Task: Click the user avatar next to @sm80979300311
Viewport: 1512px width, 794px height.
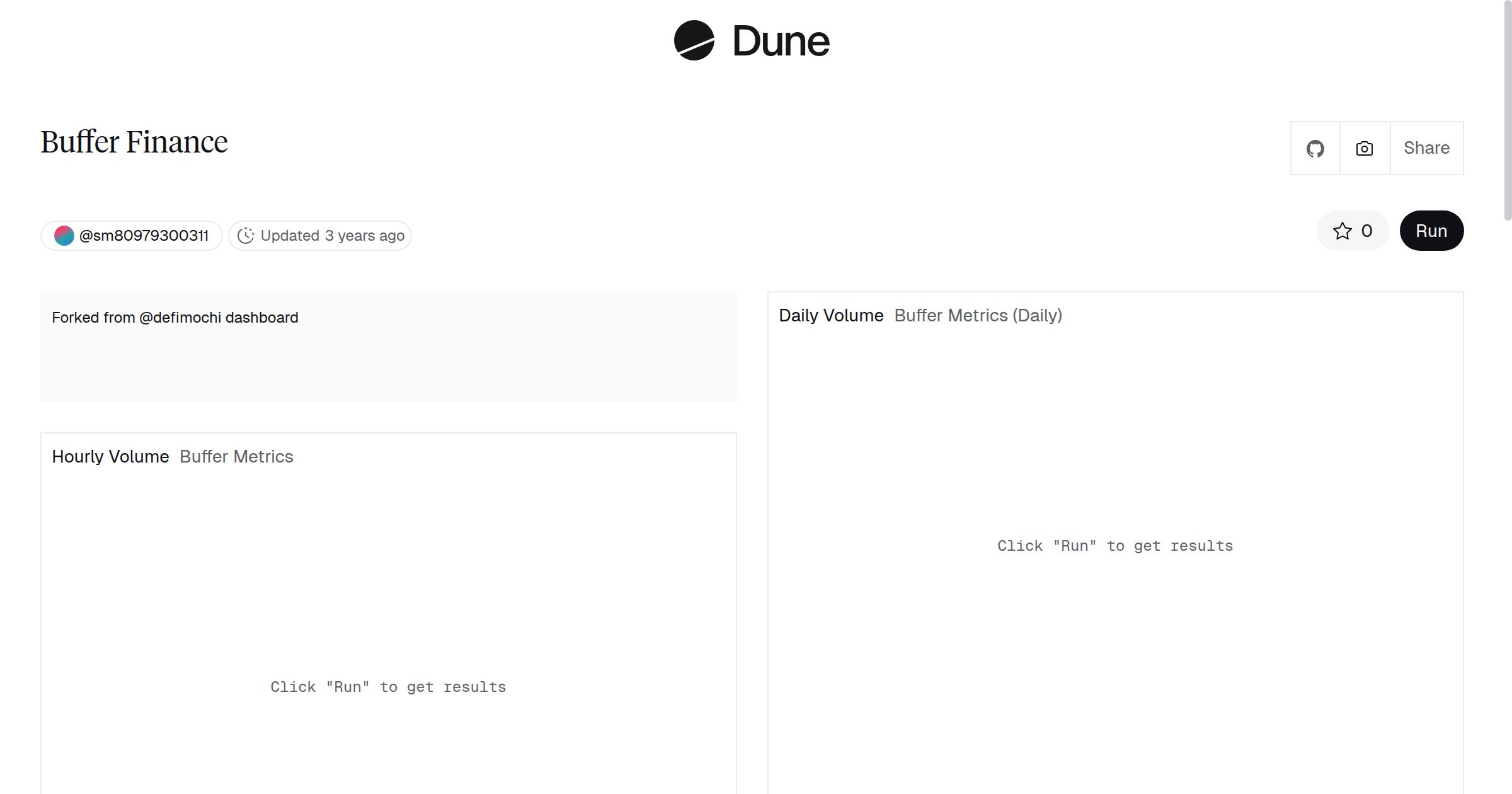Action: pyautogui.click(x=65, y=234)
